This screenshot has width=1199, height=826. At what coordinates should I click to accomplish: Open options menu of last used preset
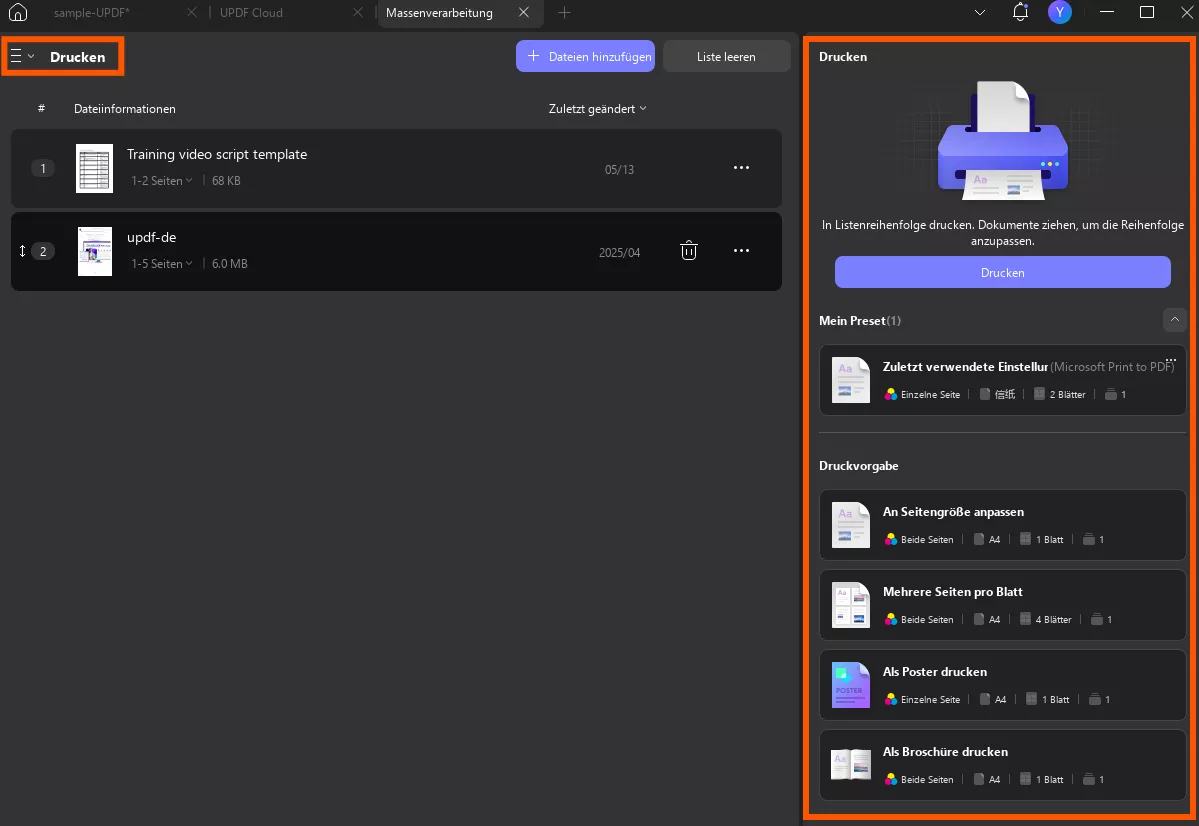pos(1171,359)
